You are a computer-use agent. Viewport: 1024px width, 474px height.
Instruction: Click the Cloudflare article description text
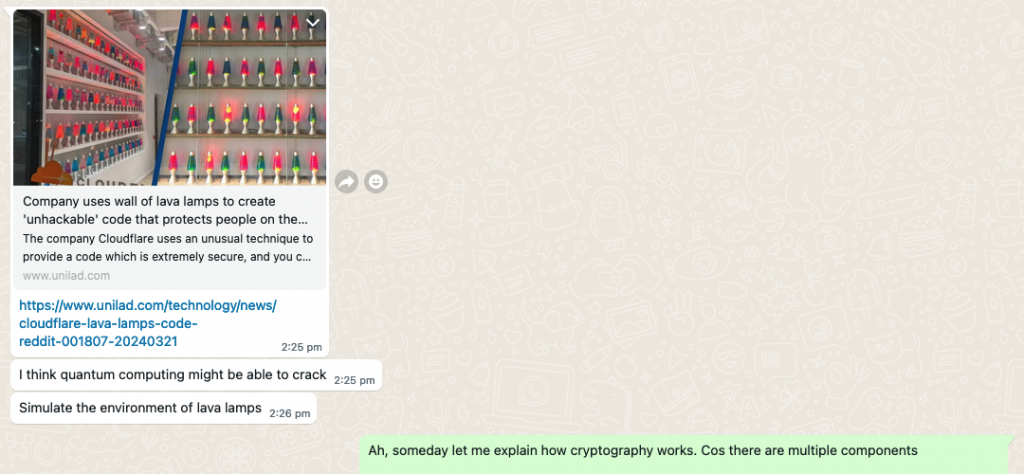click(167, 247)
